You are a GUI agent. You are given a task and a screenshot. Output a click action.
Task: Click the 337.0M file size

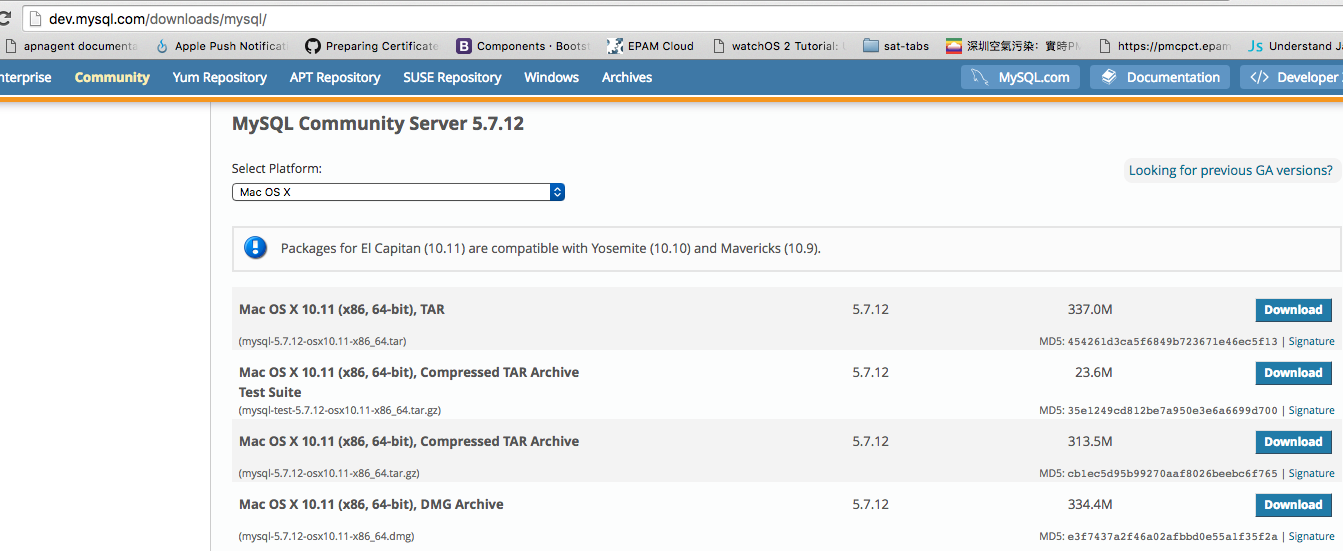click(x=1090, y=310)
